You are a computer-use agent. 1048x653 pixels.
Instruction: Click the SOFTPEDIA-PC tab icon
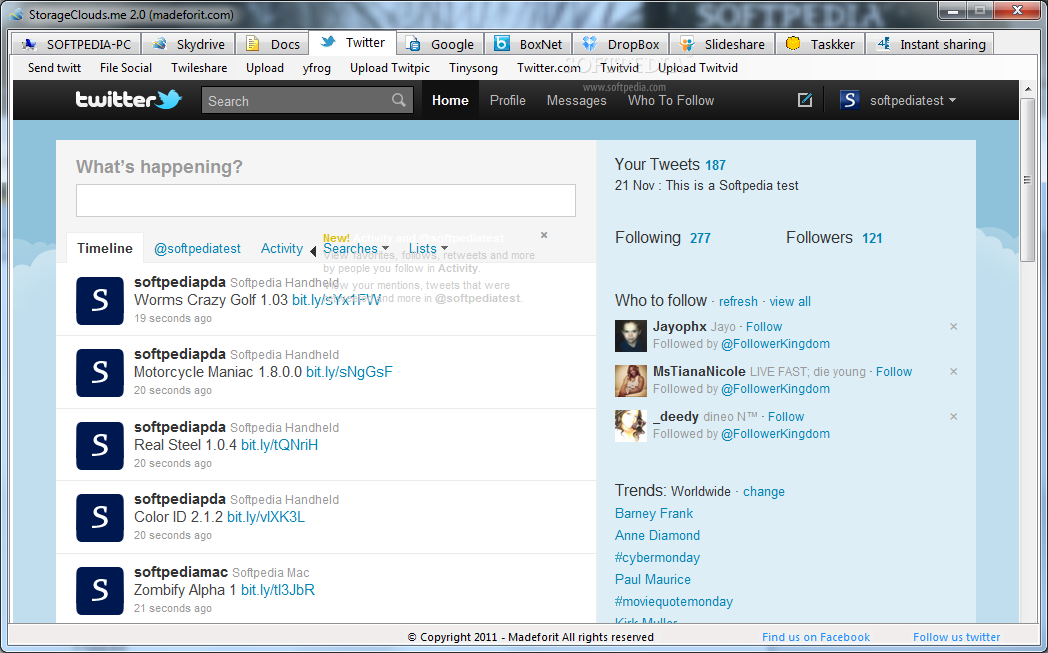click(29, 44)
